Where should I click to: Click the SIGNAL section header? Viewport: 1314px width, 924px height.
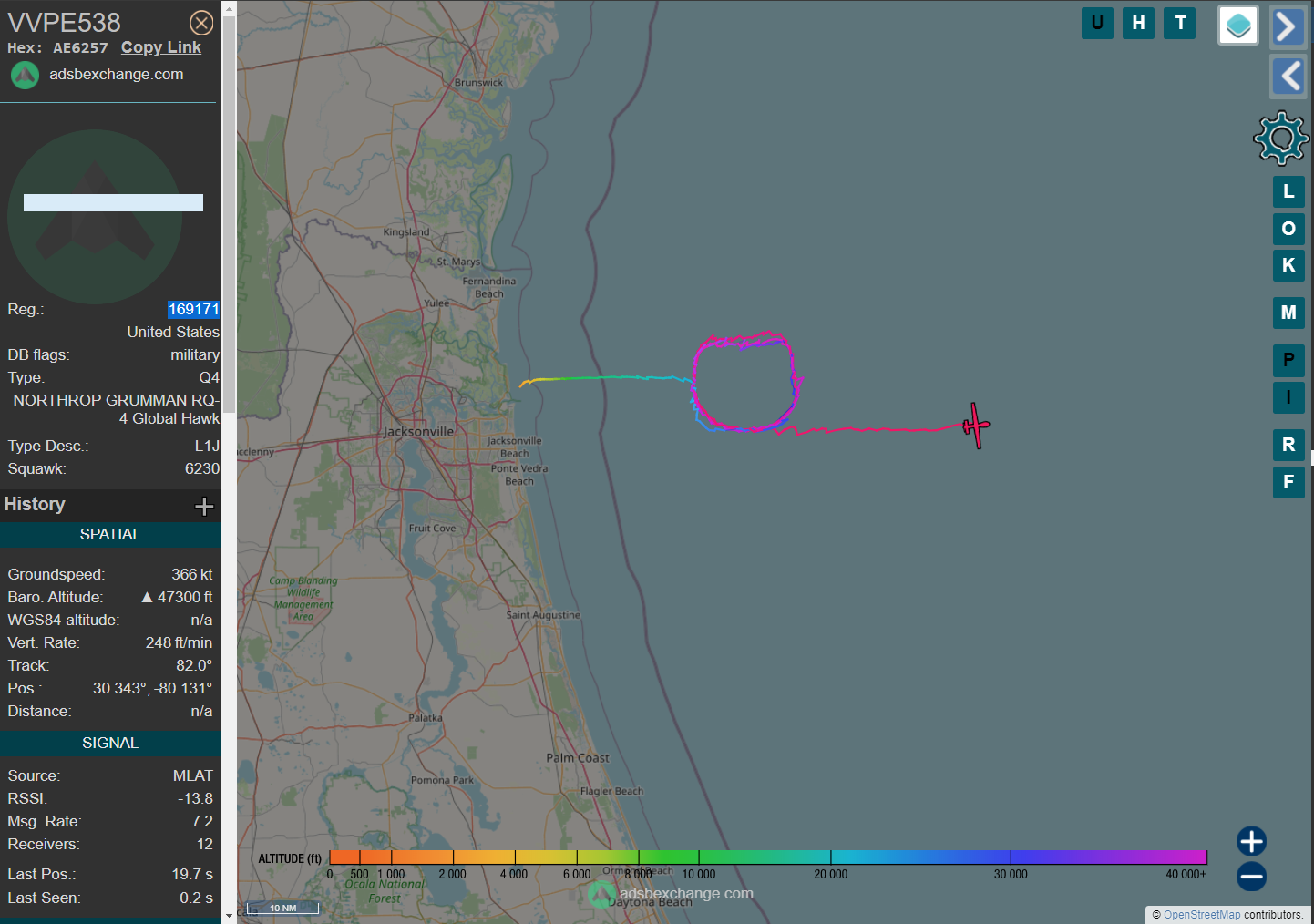[110, 743]
